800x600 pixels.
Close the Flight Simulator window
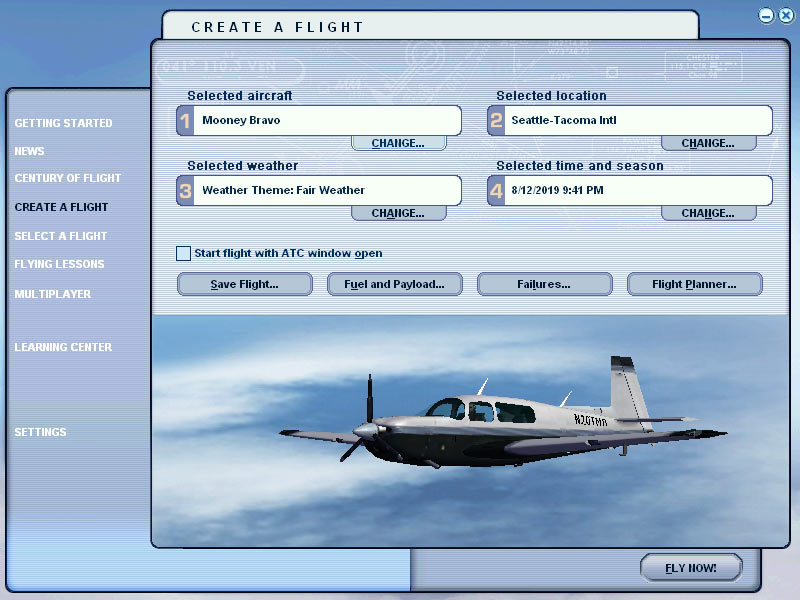tap(786, 16)
